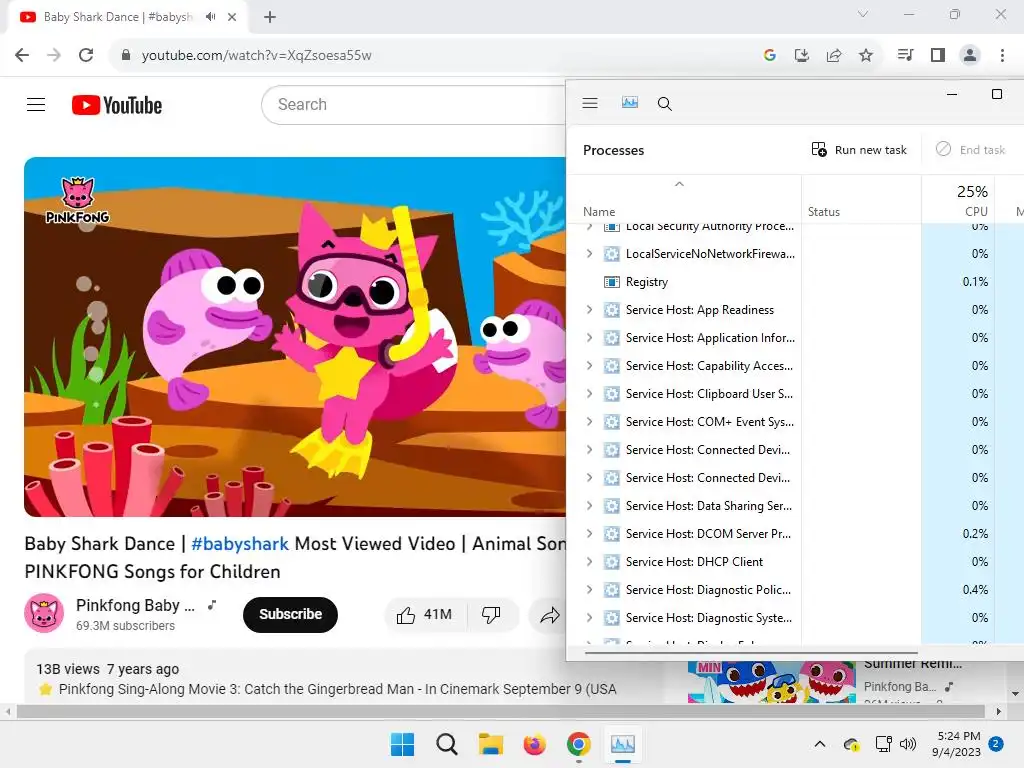1024x768 pixels.
Task: Sort processes by Name column
Action: point(684,199)
